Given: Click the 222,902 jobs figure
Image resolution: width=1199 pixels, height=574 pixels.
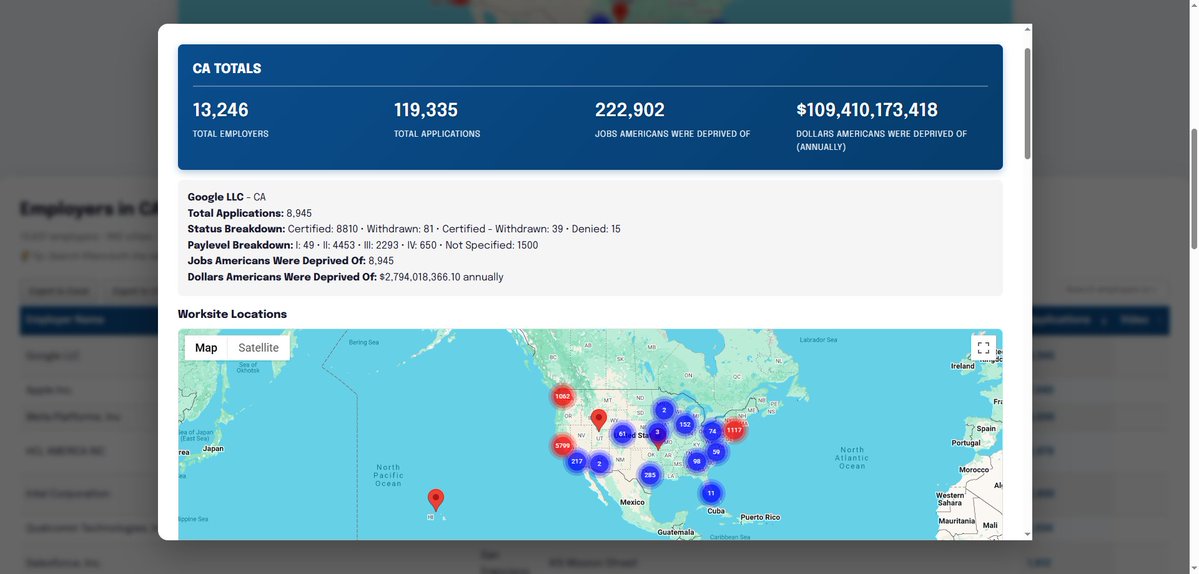Looking at the screenshot, I should pyautogui.click(x=630, y=110).
